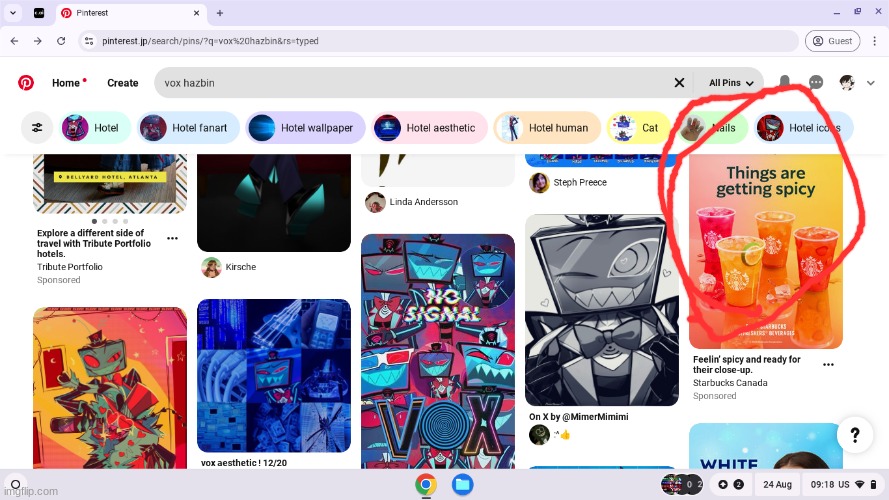
Task: Expand the account chevron beside the avatar
Action: pos(871,83)
